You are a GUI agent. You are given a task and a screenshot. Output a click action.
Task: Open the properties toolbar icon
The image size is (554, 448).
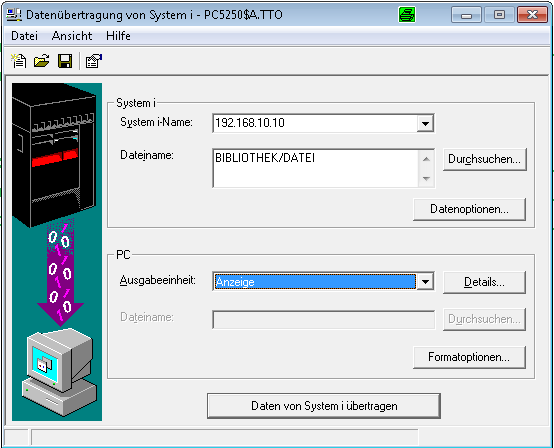[94, 61]
